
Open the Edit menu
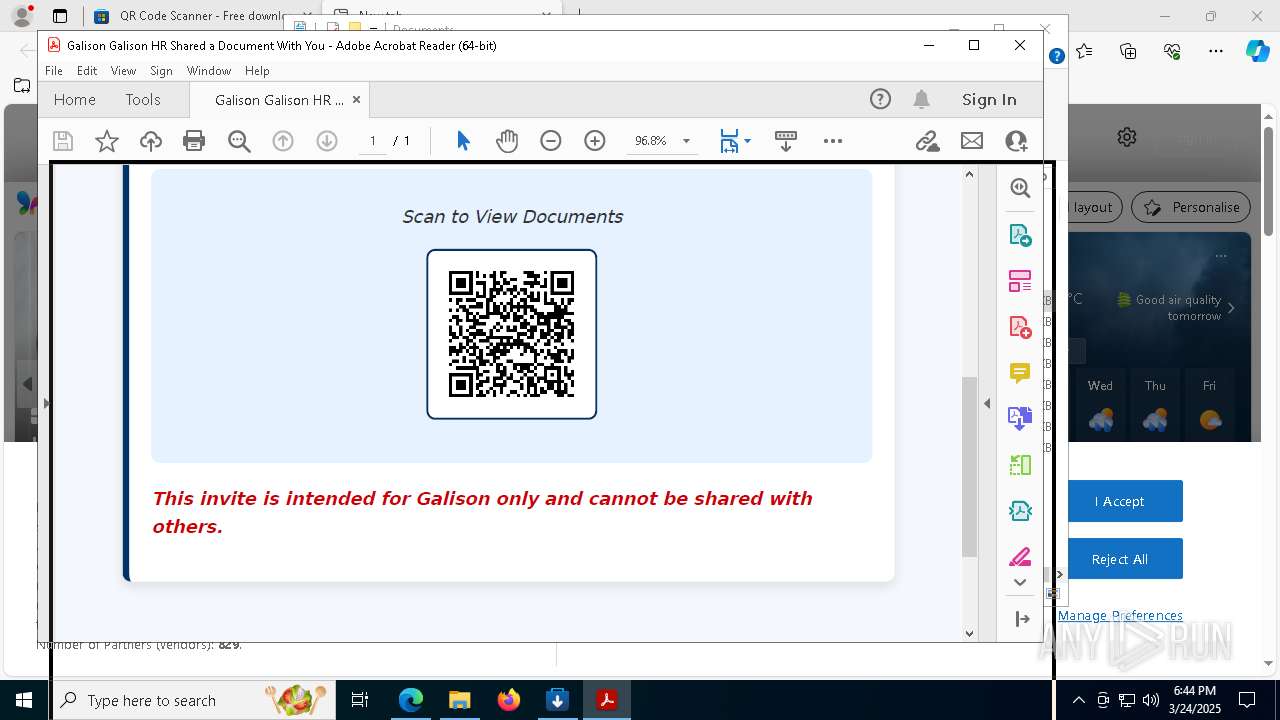(x=87, y=71)
